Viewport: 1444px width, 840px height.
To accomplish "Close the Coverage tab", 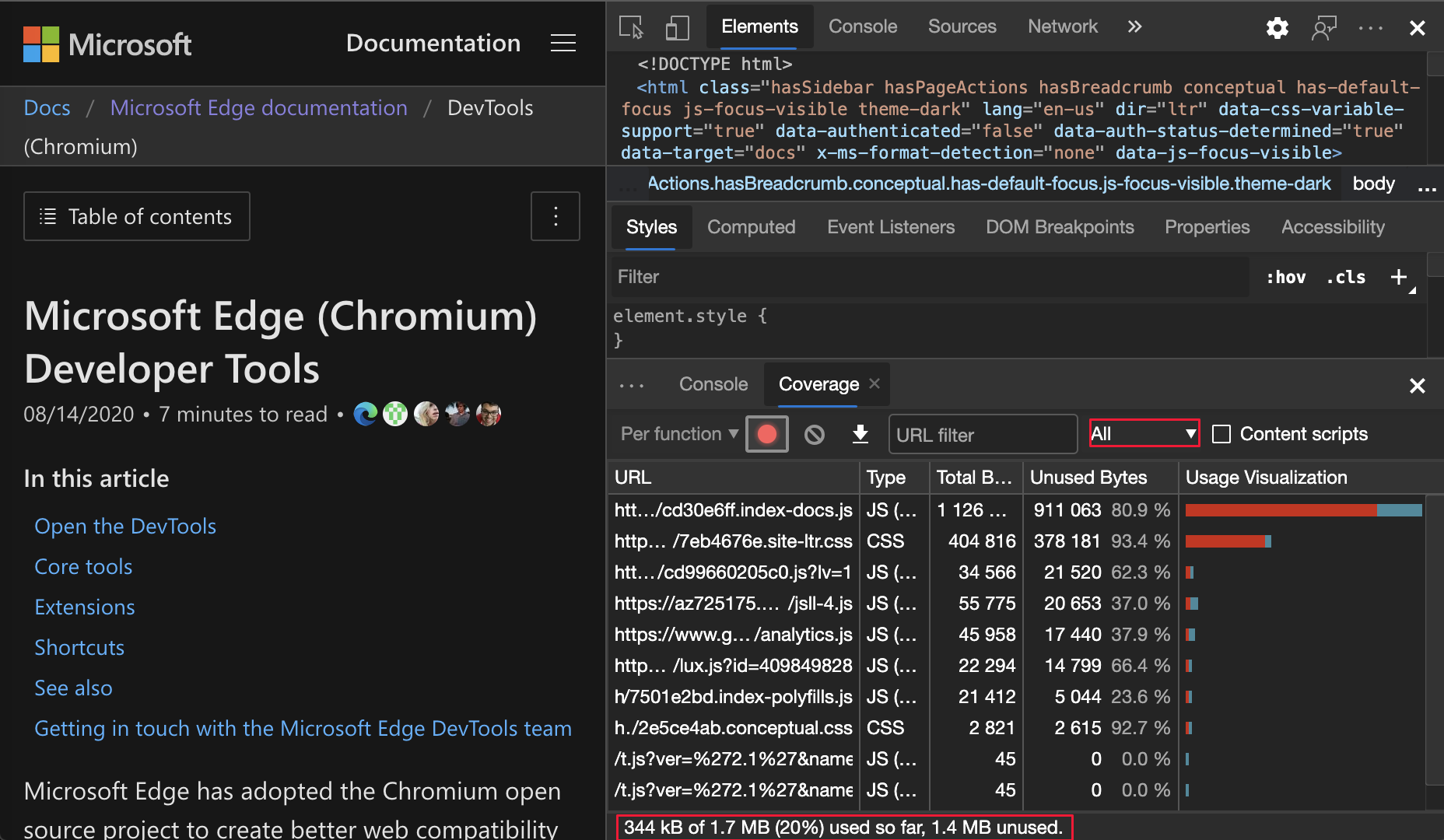I will pos(874,383).
